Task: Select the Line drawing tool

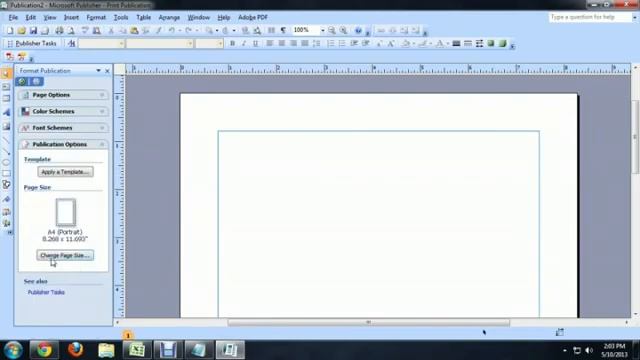Action: coord(6,140)
